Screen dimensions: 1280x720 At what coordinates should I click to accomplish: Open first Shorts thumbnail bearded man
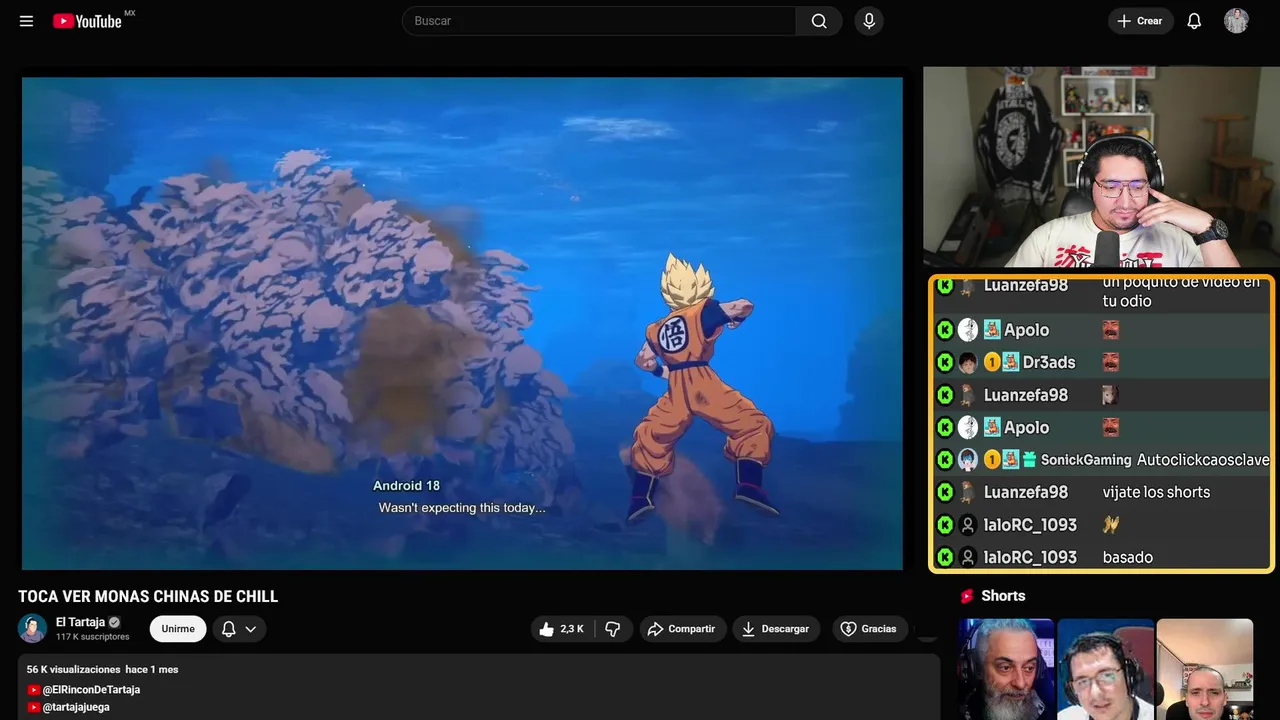click(x=1006, y=669)
